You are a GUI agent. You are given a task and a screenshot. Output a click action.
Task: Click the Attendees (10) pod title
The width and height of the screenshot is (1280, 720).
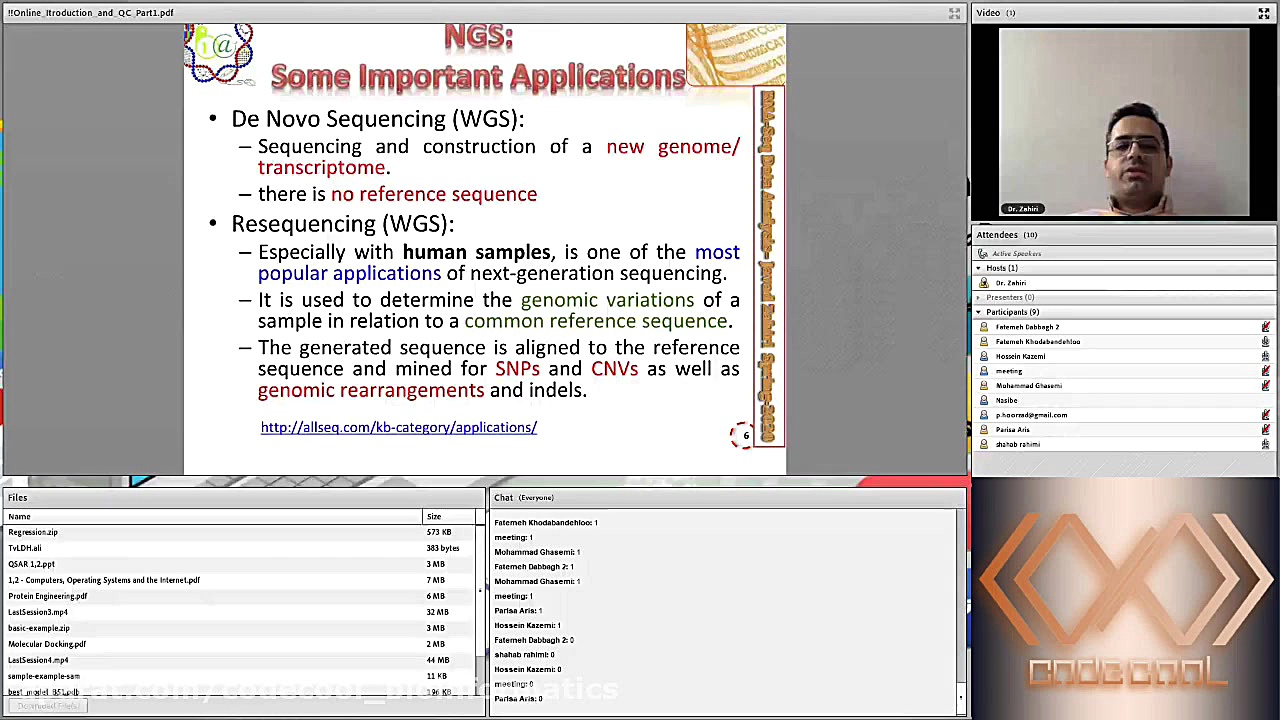pyautogui.click(x=1007, y=235)
